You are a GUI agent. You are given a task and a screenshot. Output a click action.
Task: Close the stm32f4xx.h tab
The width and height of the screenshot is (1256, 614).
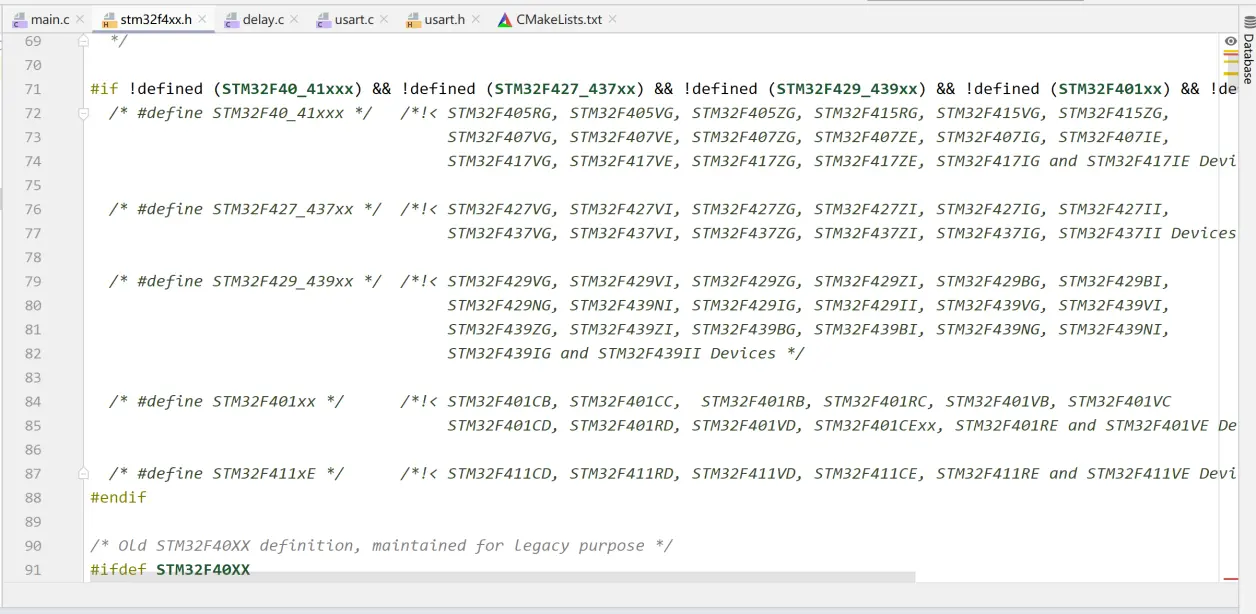pyautogui.click(x=203, y=19)
